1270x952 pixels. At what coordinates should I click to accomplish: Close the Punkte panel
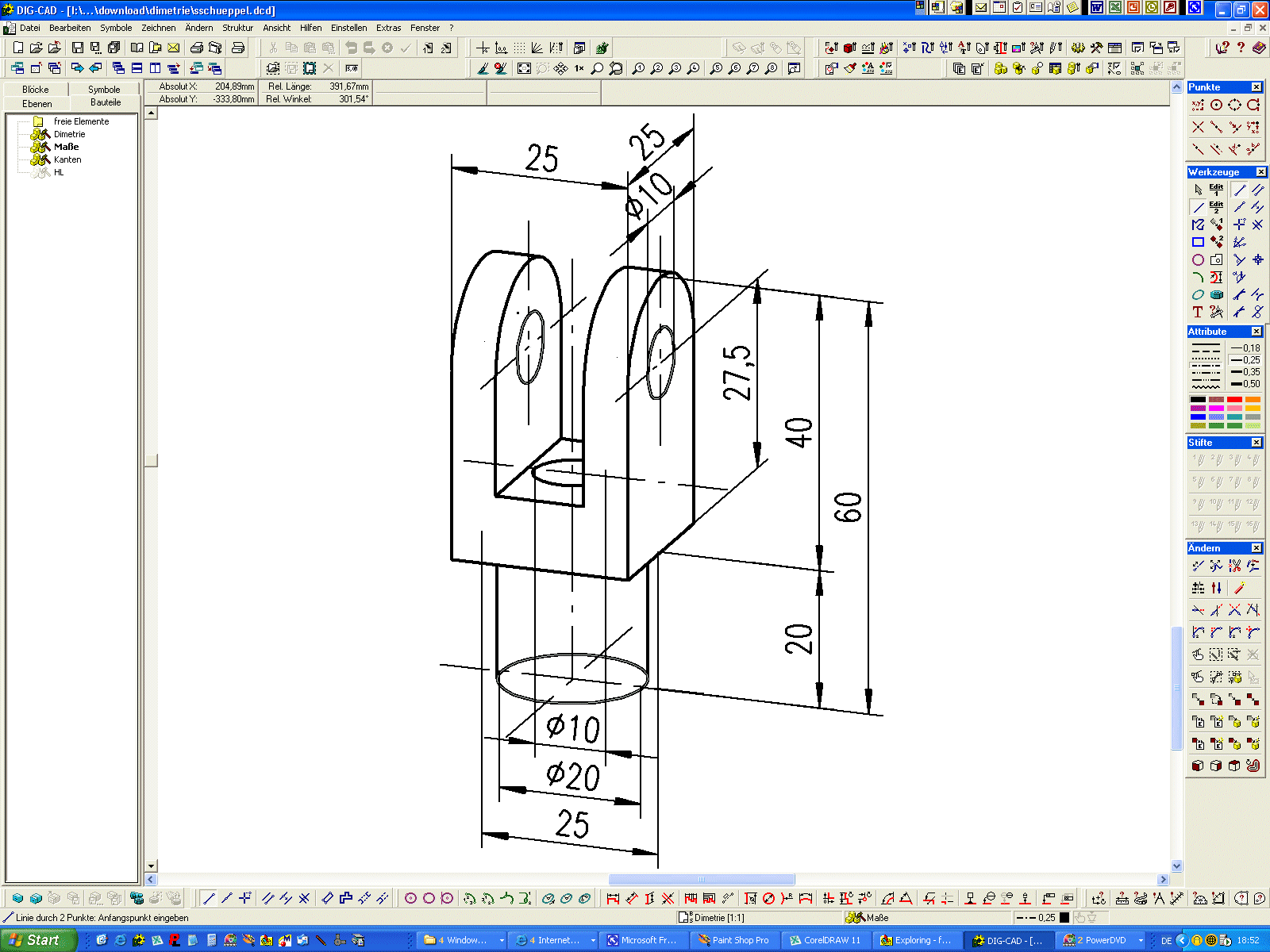point(1257,87)
